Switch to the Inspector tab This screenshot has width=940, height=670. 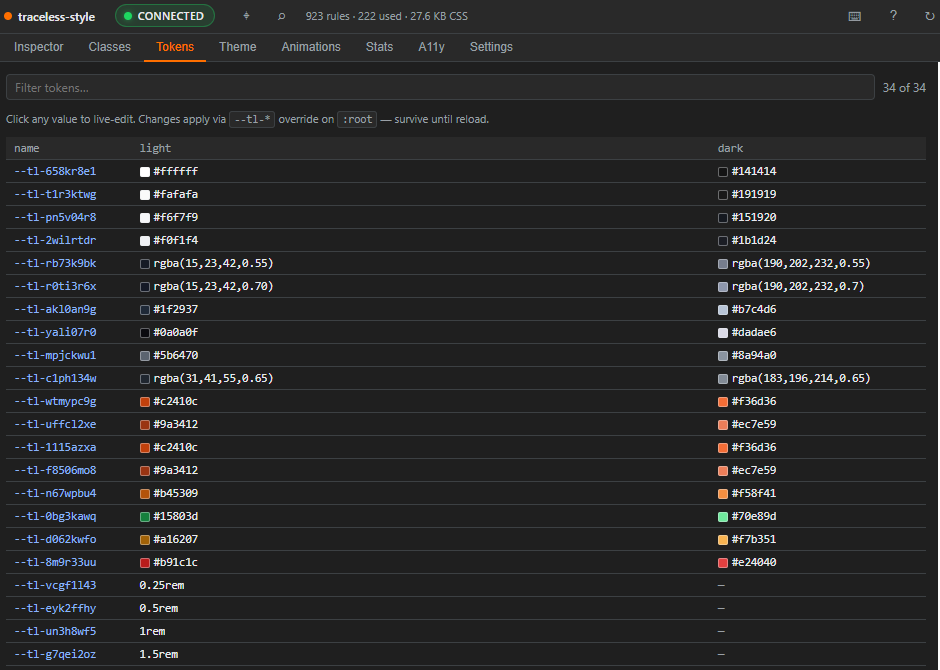pos(38,47)
